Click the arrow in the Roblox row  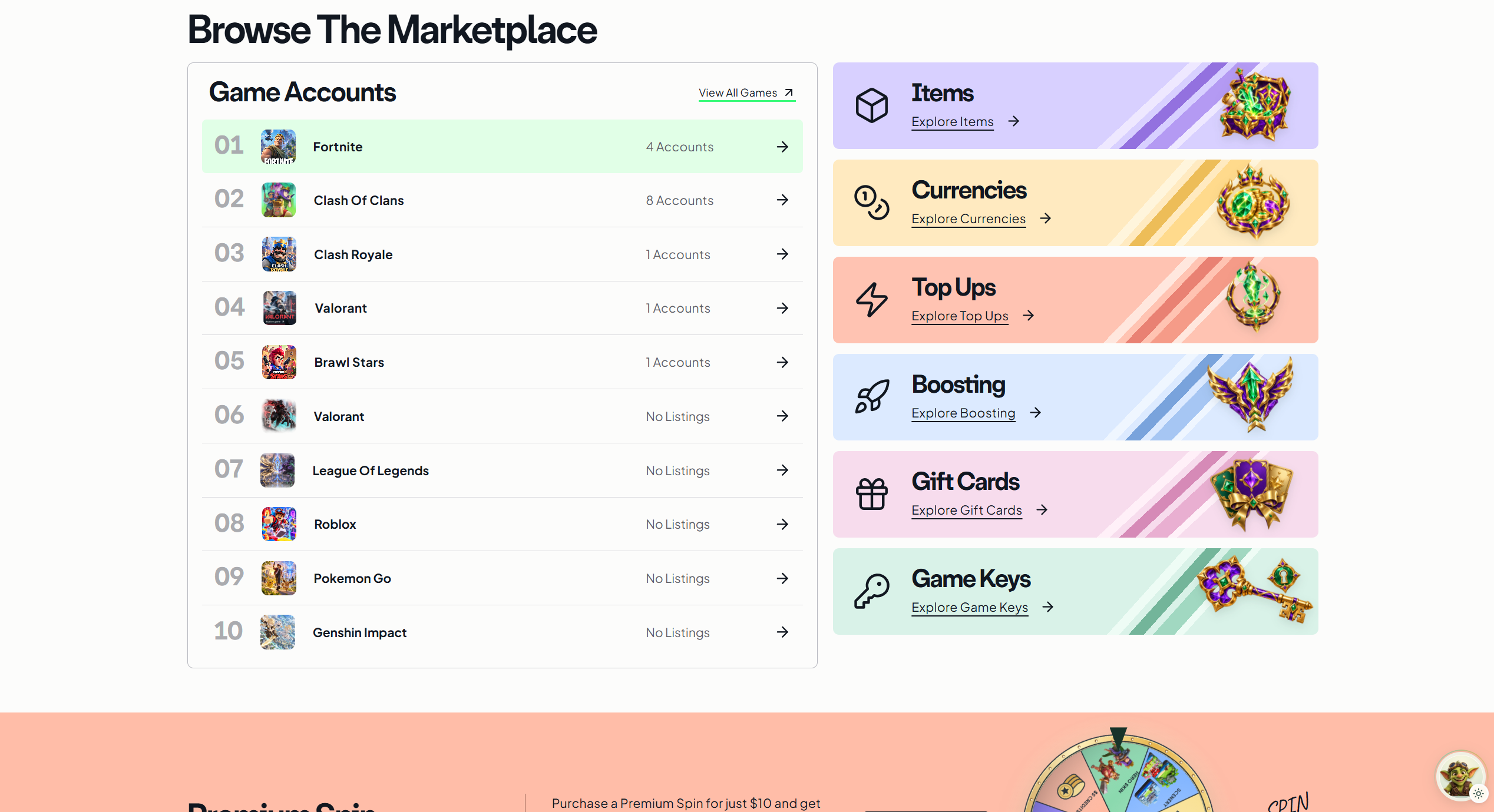click(782, 524)
